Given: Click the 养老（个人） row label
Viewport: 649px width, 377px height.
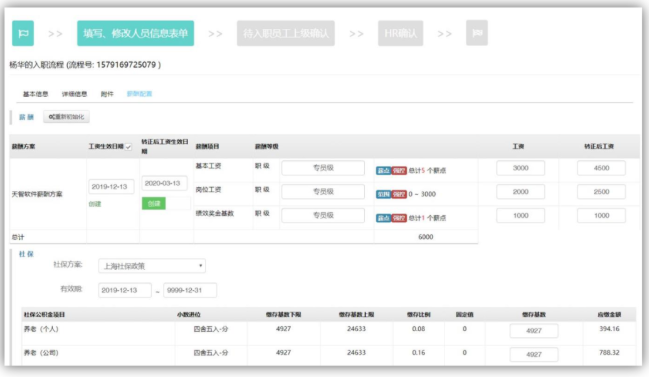Looking at the screenshot, I should click(41, 329).
